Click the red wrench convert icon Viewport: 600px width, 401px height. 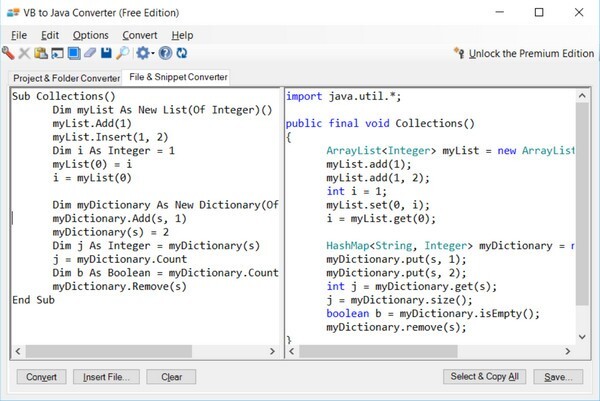pyautogui.click(x=8, y=53)
